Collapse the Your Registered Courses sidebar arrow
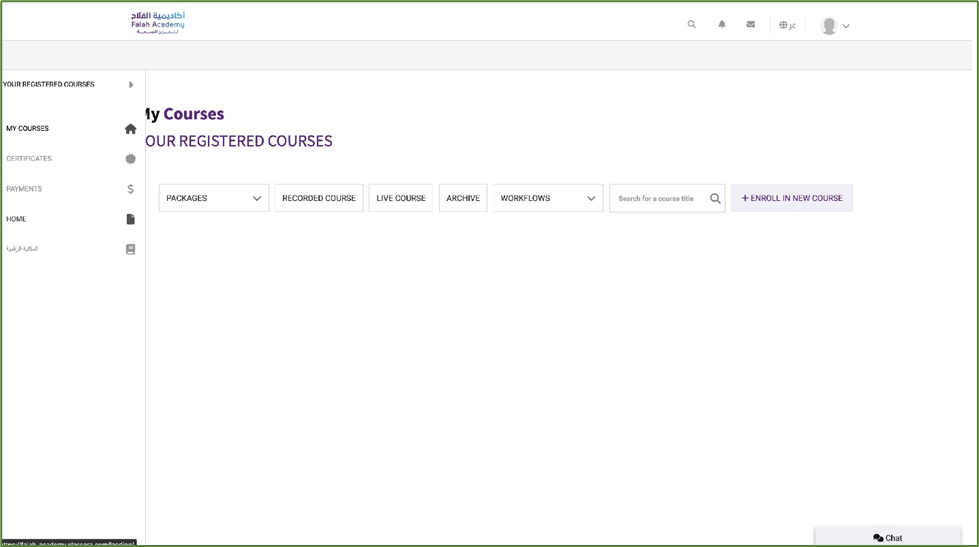The image size is (979, 547). pos(131,85)
